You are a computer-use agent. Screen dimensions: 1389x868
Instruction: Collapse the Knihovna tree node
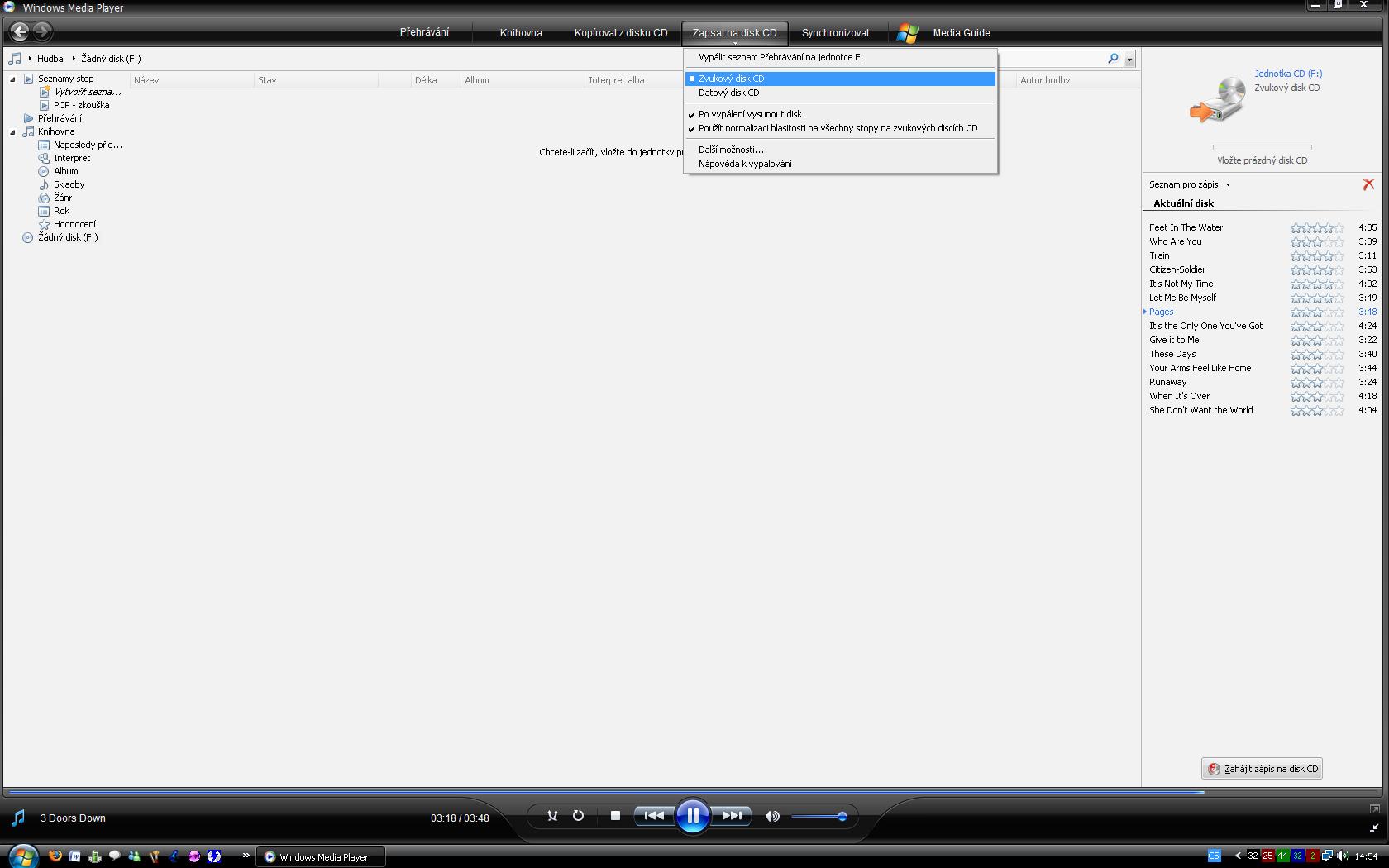[x=12, y=132]
